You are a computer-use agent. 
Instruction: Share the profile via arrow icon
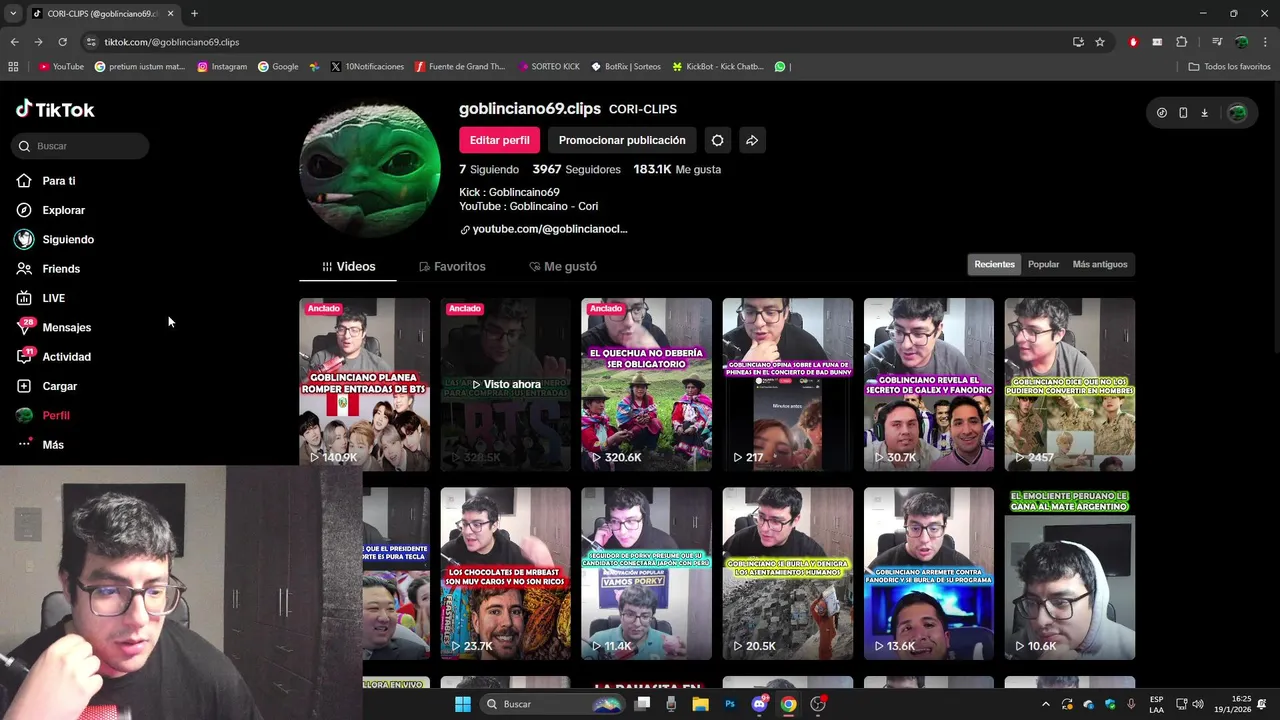click(752, 140)
